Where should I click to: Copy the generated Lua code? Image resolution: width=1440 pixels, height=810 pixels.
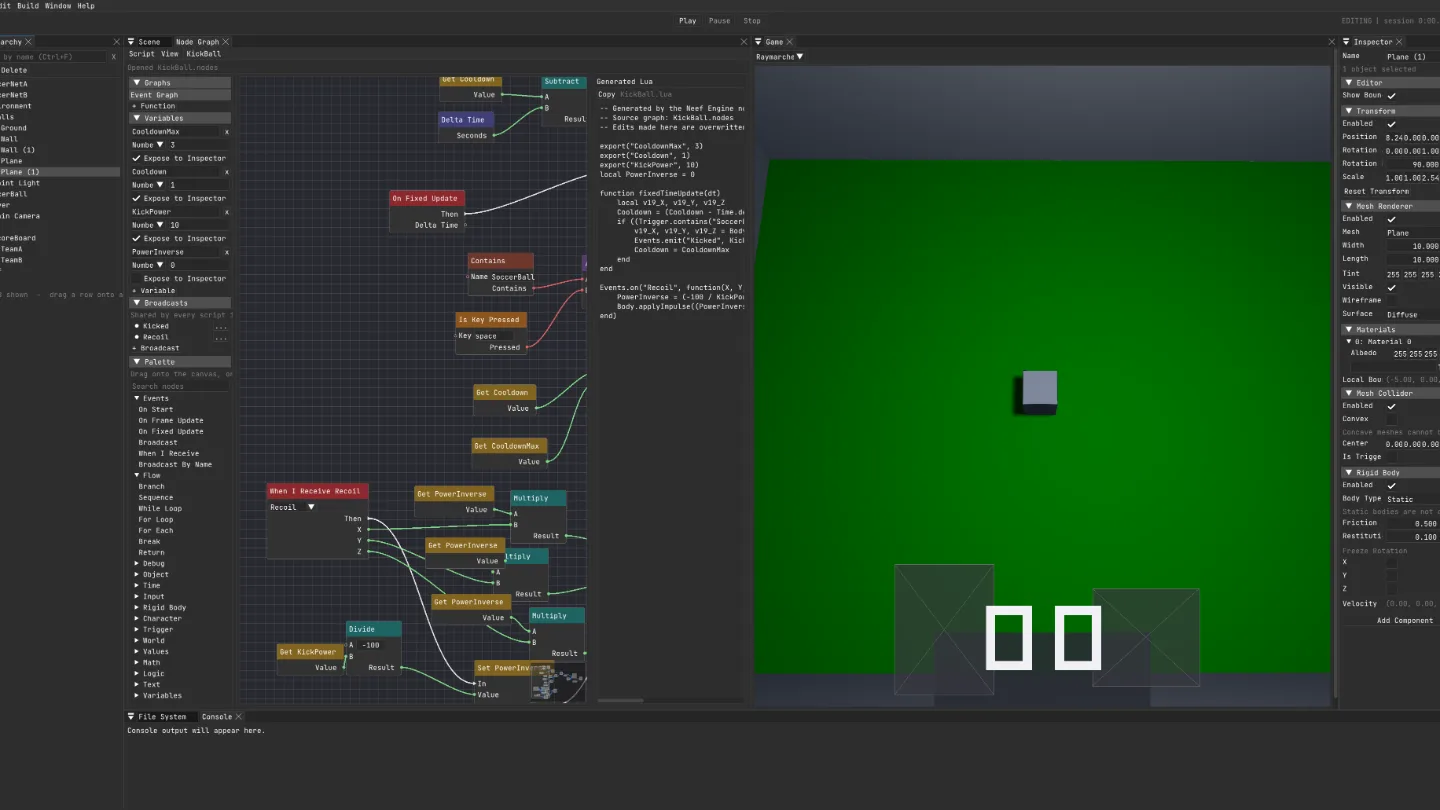click(x=606, y=94)
